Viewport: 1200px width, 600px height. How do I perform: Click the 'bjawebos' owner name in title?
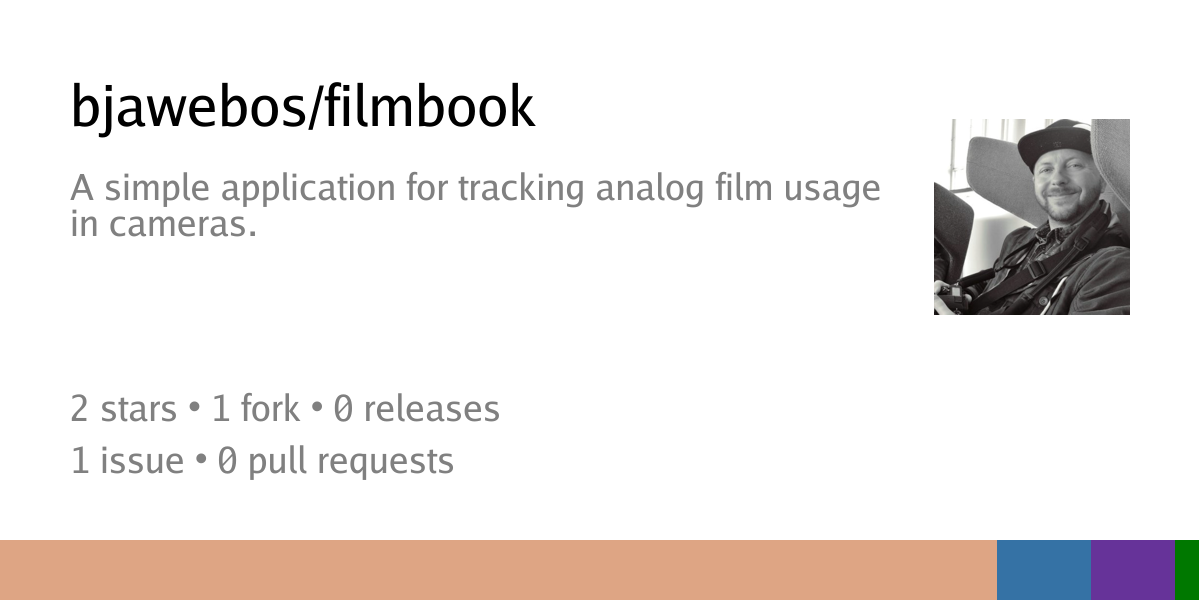184,107
